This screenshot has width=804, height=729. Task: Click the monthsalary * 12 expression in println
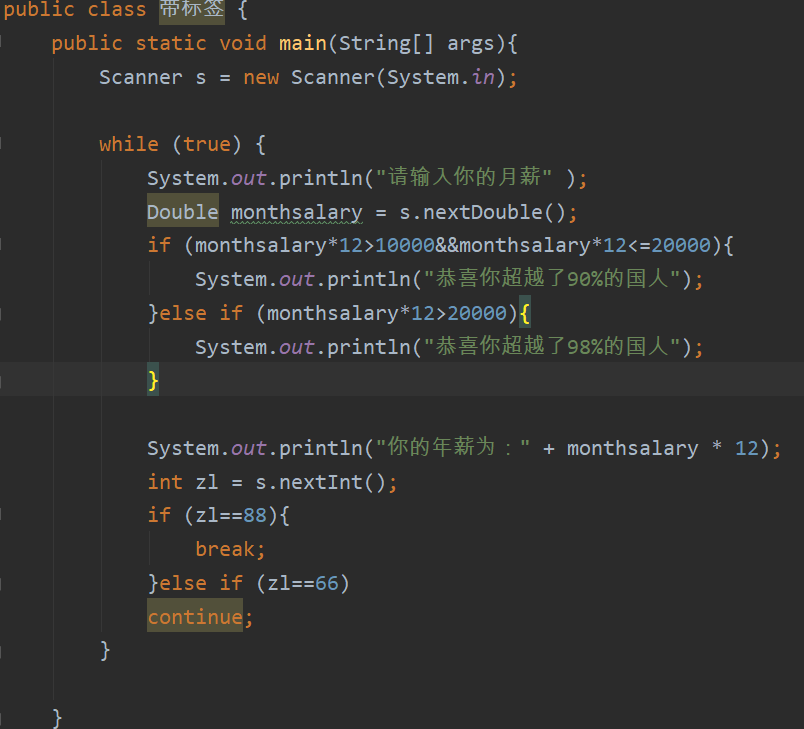[662, 449]
